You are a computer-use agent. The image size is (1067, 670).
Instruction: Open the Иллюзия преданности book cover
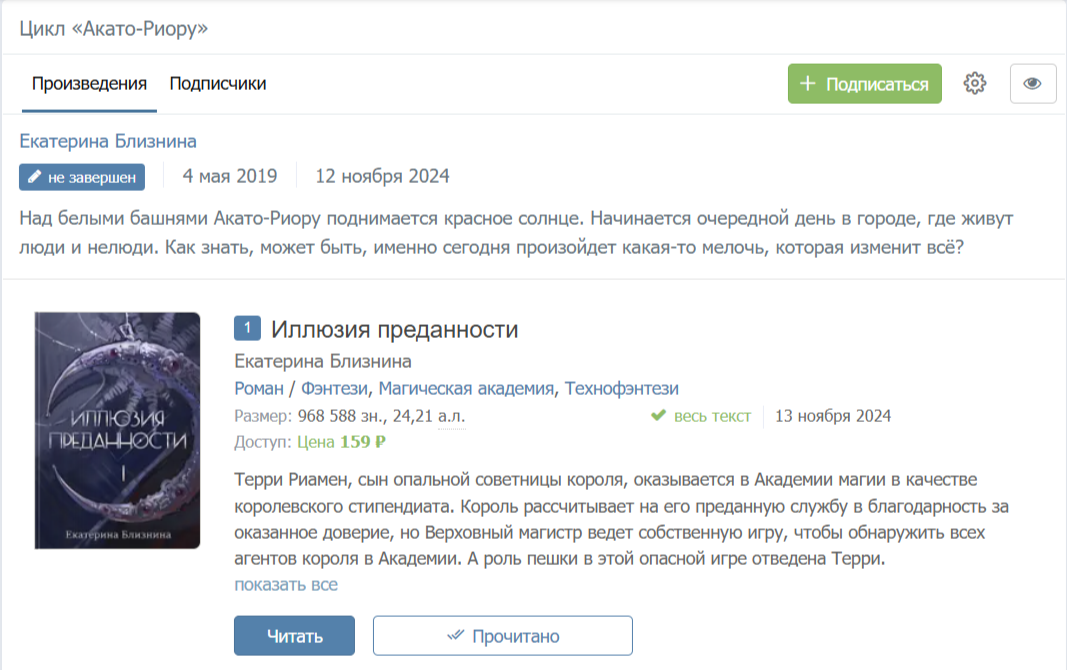pos(118,430)
